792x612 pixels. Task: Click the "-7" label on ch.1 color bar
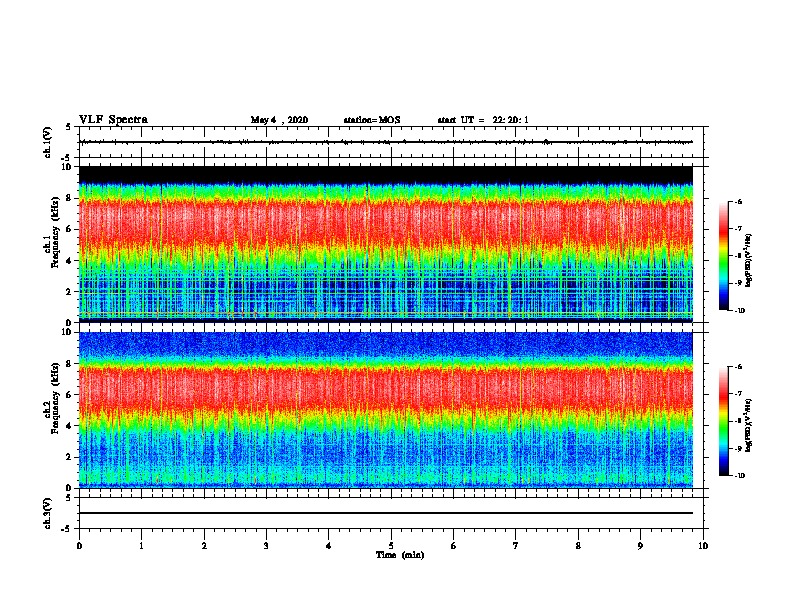738,229
